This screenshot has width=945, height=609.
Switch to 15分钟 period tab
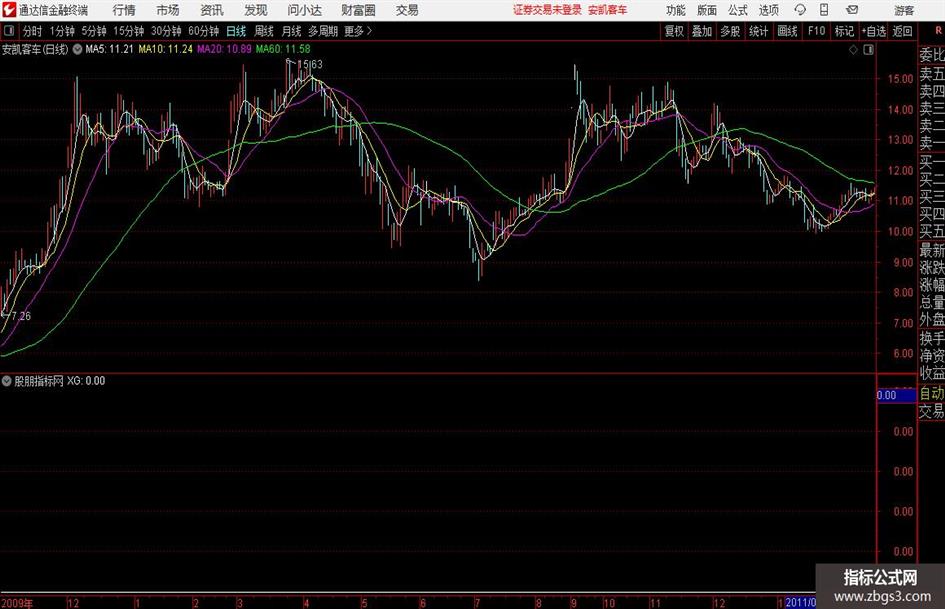pyautogui.click(x=128, y=31)
